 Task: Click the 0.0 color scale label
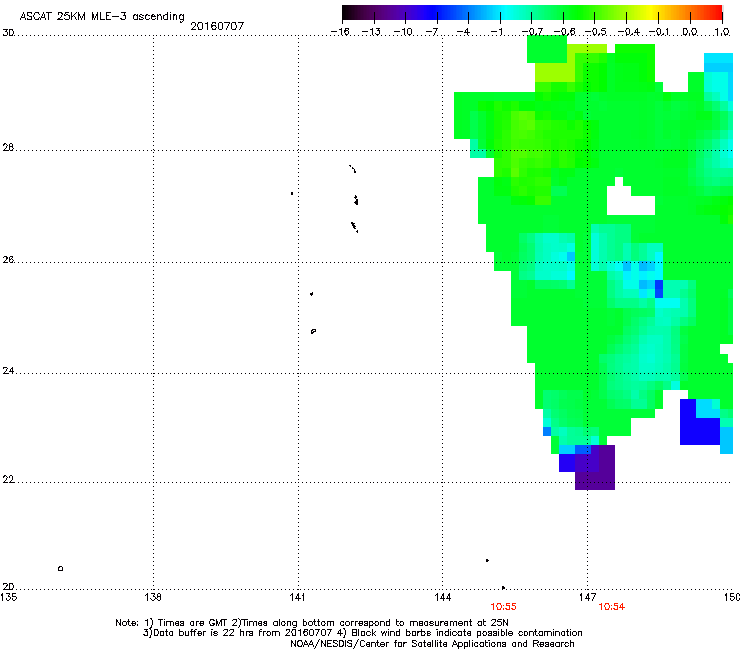[x=690, y=32]
